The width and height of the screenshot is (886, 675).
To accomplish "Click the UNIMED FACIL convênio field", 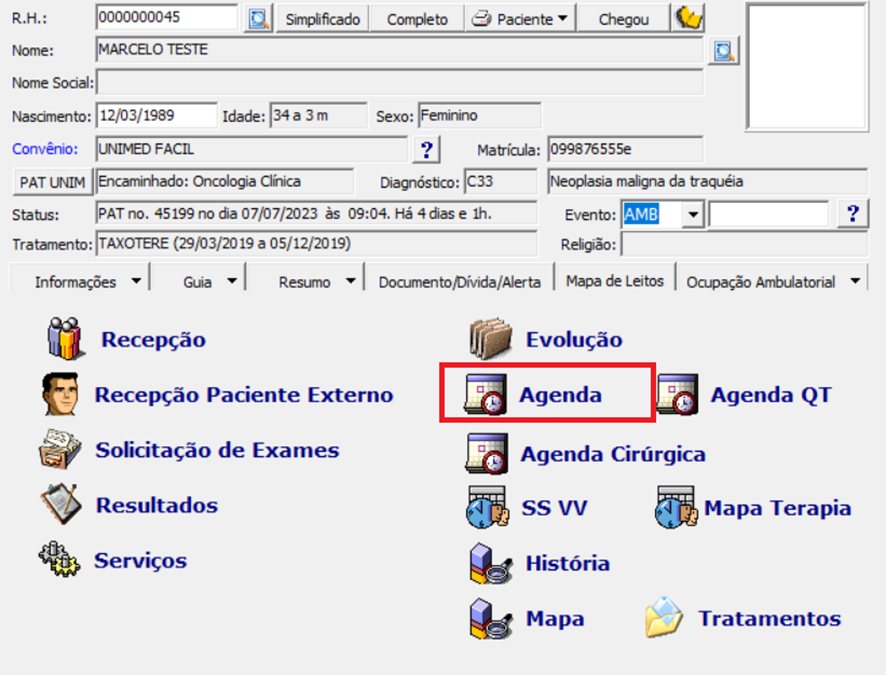I will coord(251,149).
